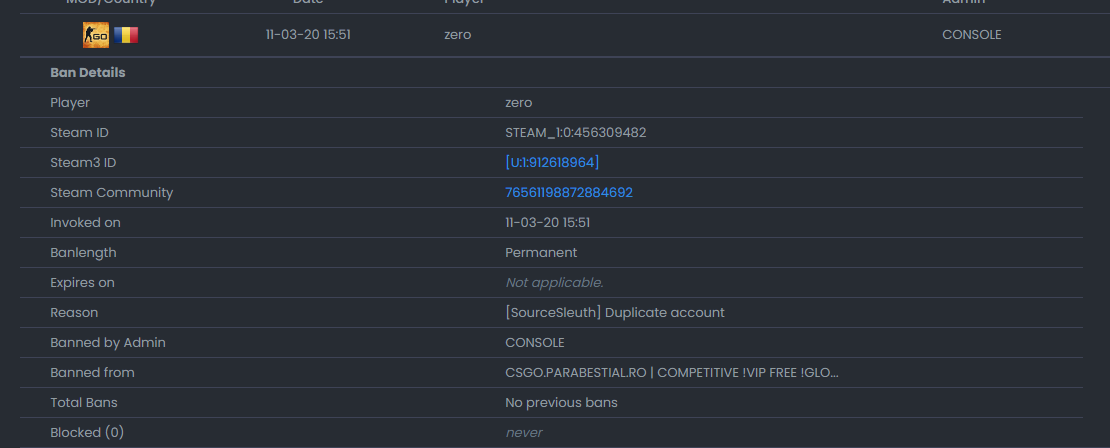This screenshot has width=1110, height=448.
Task: Click the Permanent banlength value
Action: click(x=541, y=253)
